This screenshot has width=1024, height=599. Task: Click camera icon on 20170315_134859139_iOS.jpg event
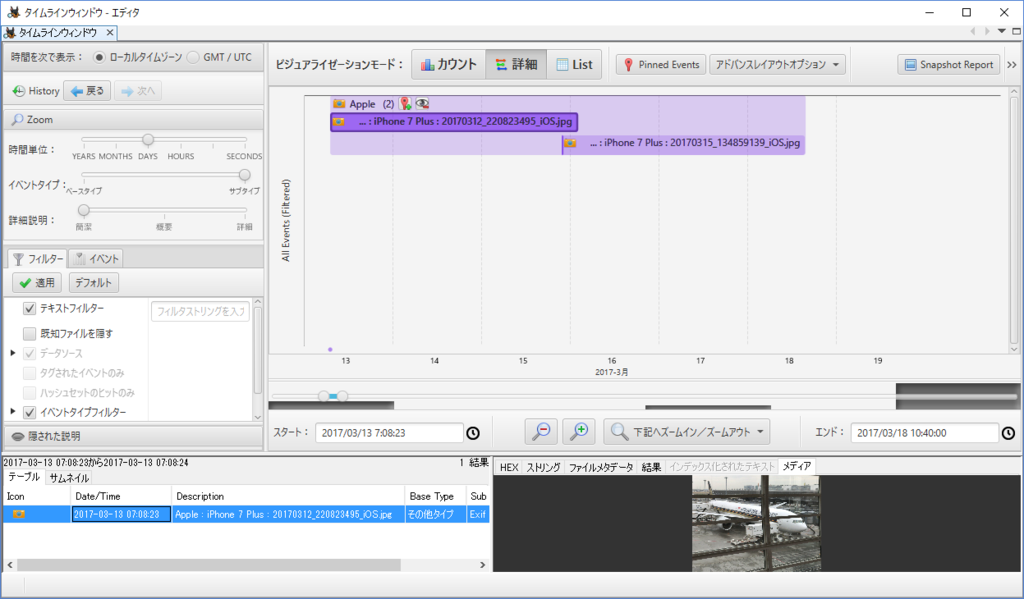coord(570,142)
